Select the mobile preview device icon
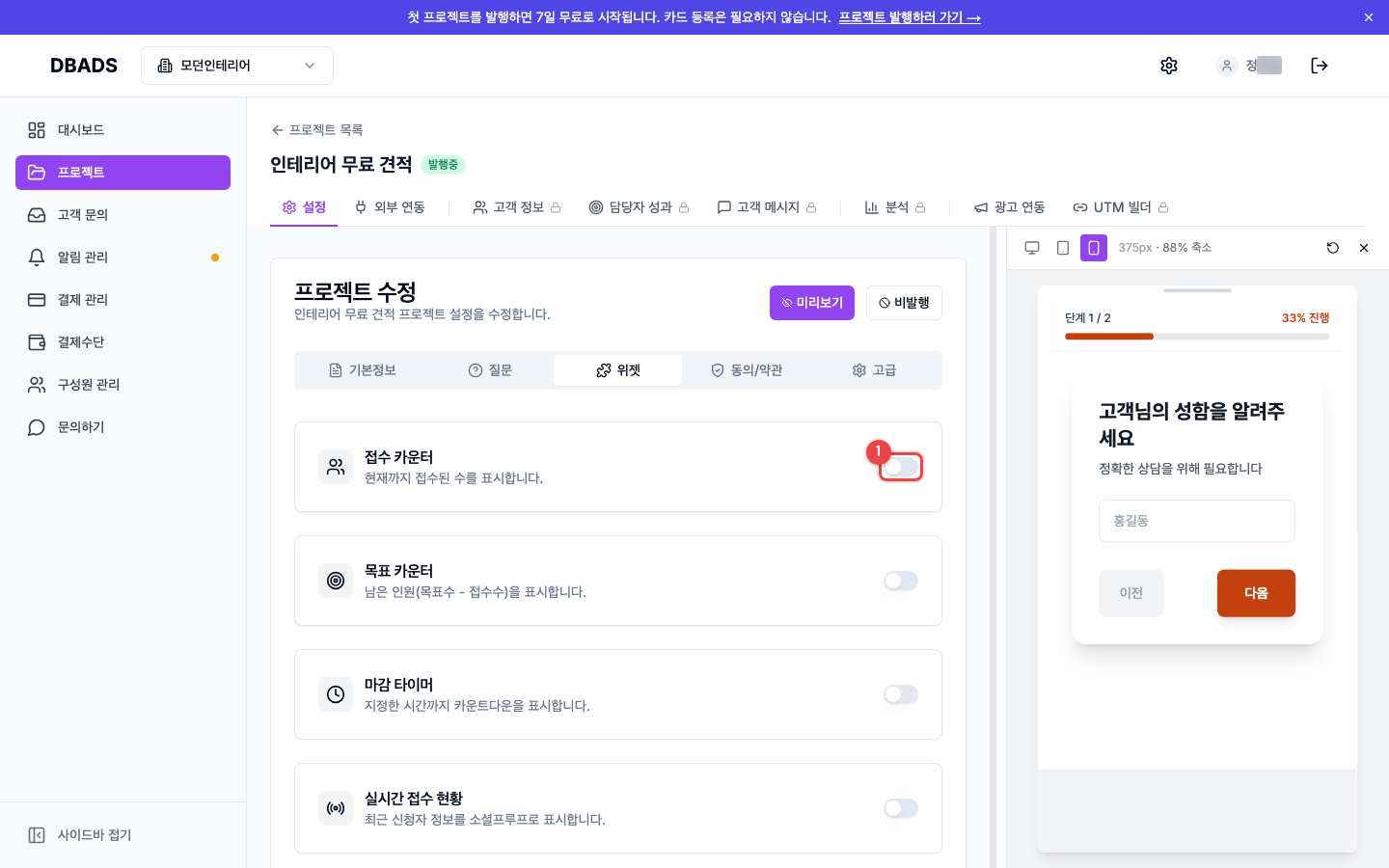The image size is (1389, 868). (x=1094, y=248)
